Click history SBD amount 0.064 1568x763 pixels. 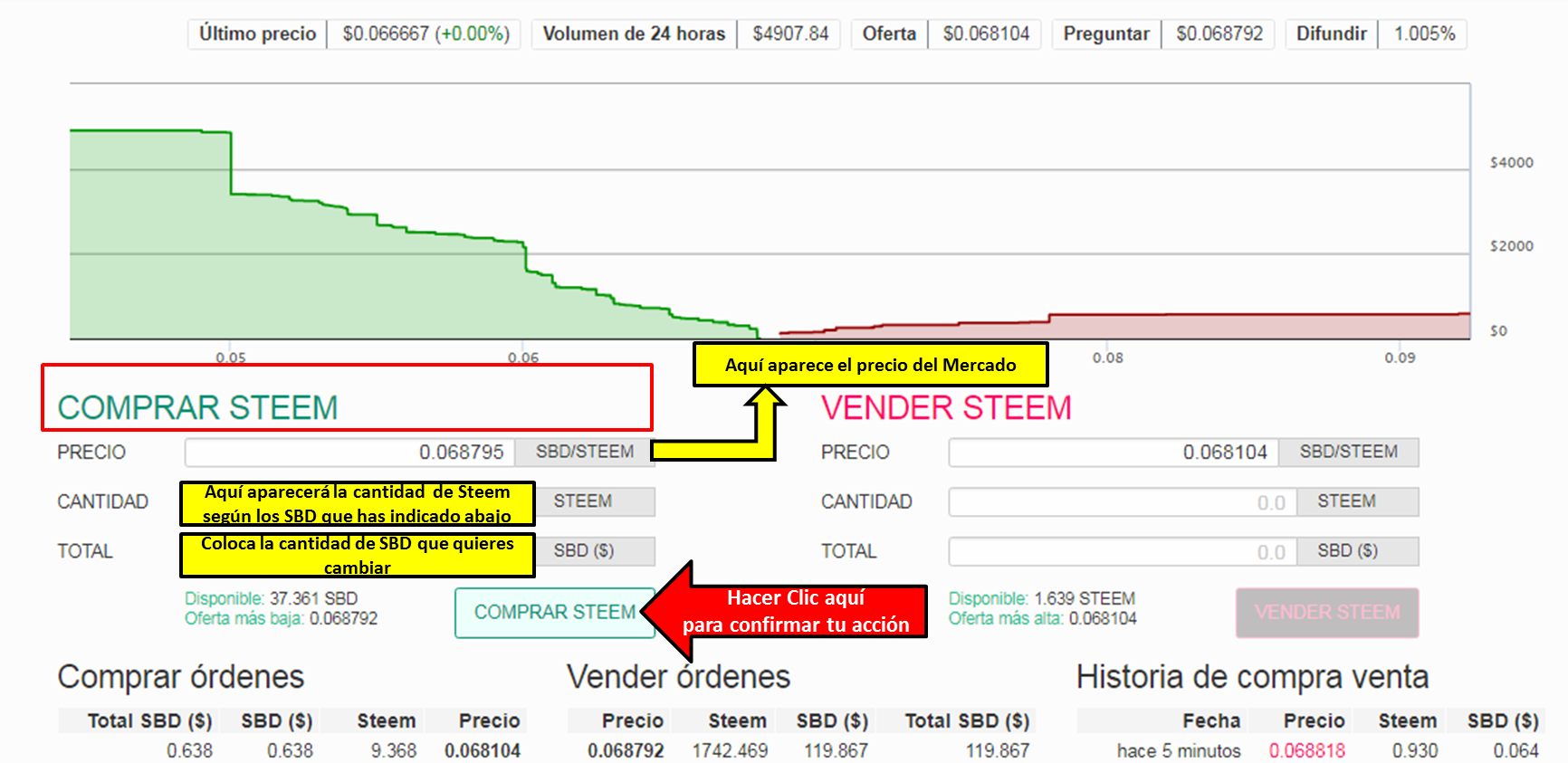pyautogui.click(x=1515, y=750)
